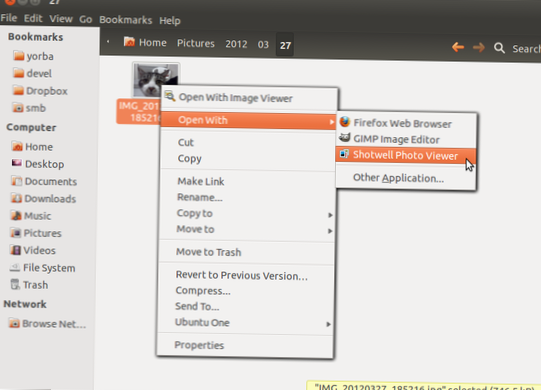Click the IMG_2012 file name label
Image resolution: width=541 pixels, height=390 pixels.
(140, 111)
